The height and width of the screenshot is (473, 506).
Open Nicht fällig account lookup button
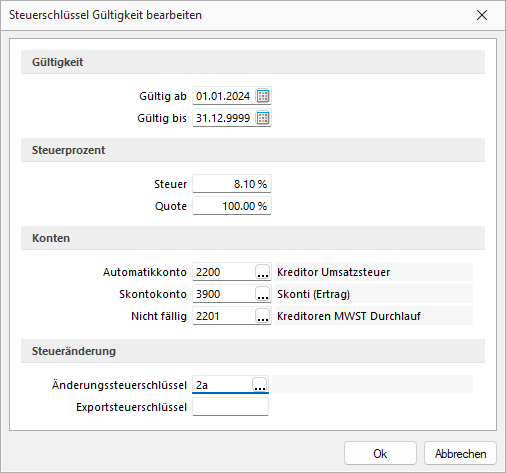click(x=263, y=316)
